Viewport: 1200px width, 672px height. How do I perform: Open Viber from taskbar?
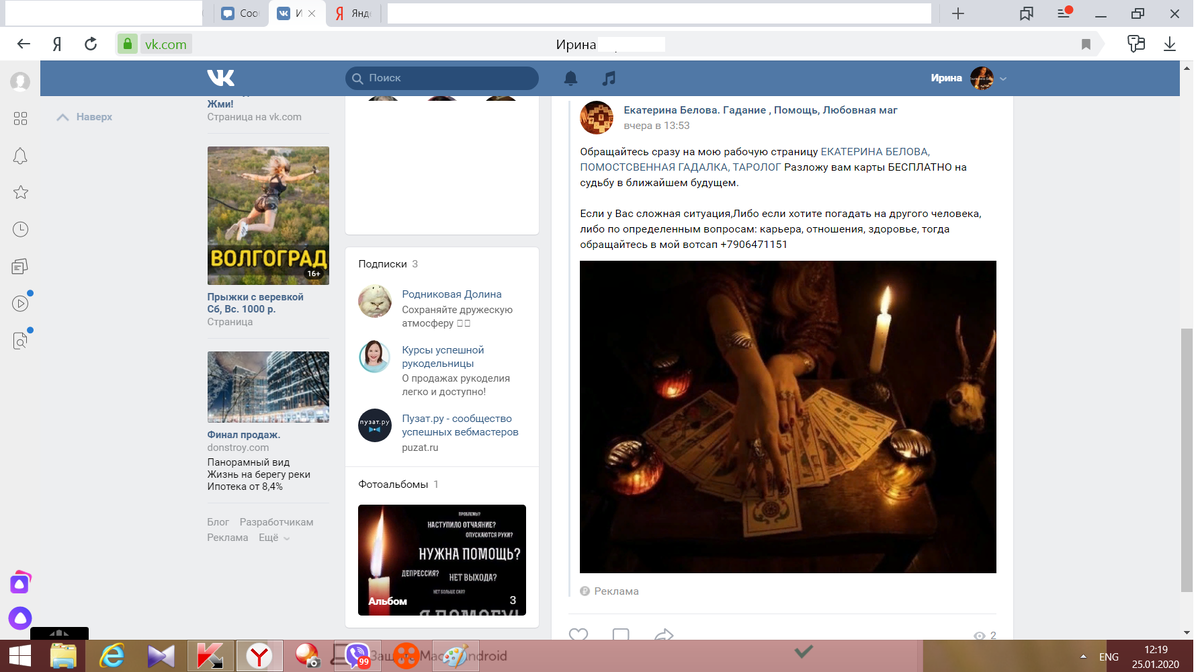357,656
